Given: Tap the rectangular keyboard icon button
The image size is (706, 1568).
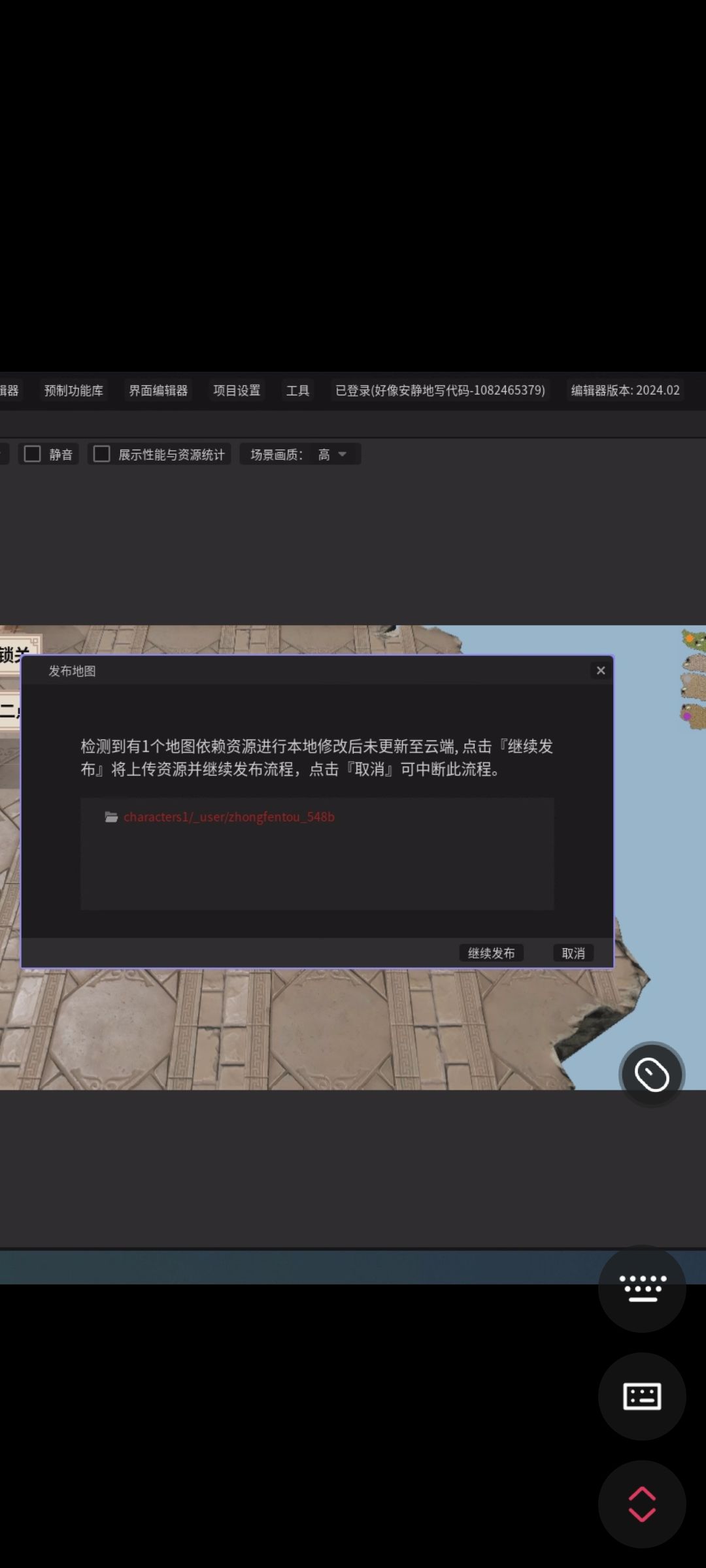Looking at the screenshot, I should (642, 1396).
